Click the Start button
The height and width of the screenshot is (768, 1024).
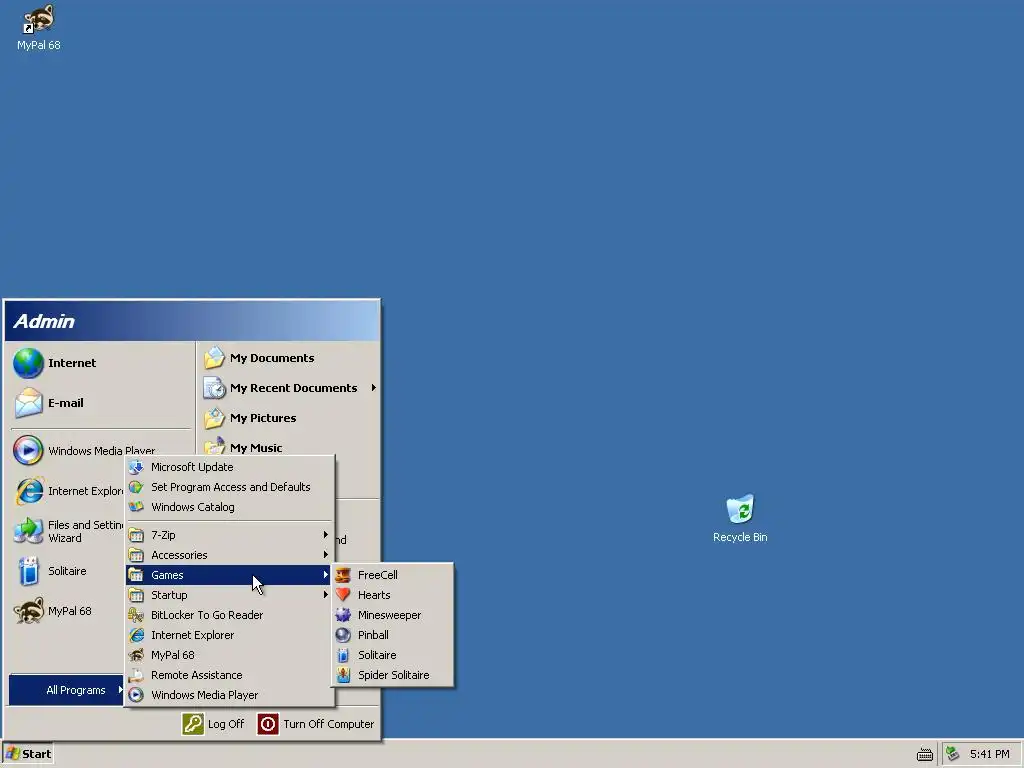(27, 754)
